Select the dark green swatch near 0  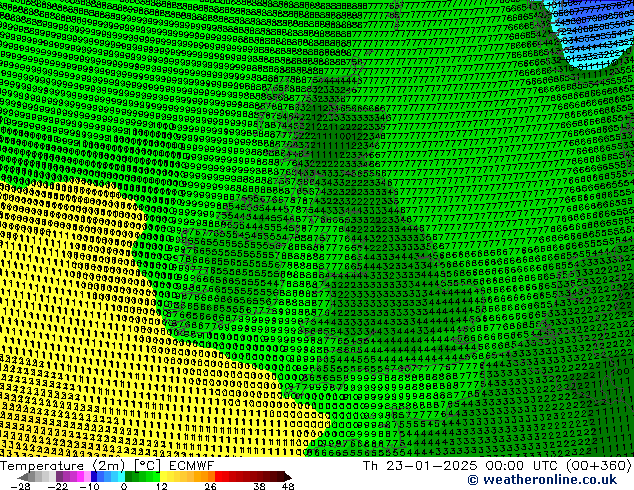[129, 477]
